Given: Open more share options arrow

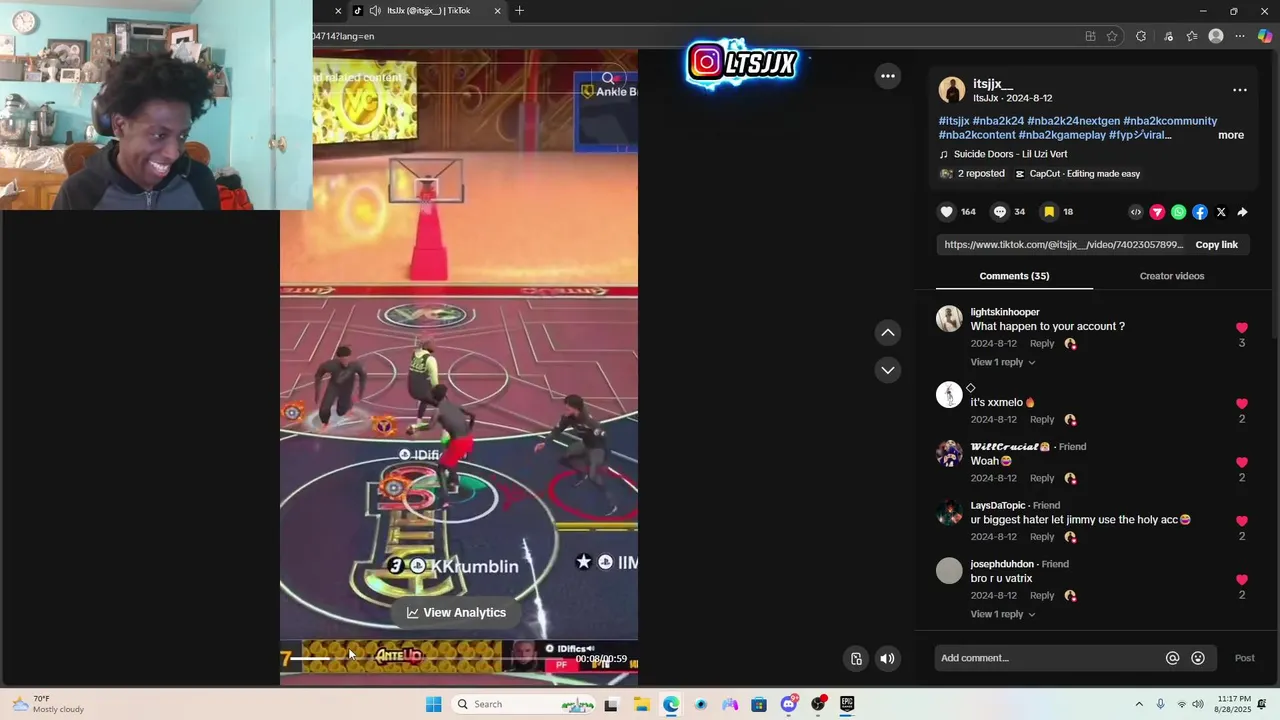Looking at the screenshot, I should pyautogui.click(x=1242, y=212).
